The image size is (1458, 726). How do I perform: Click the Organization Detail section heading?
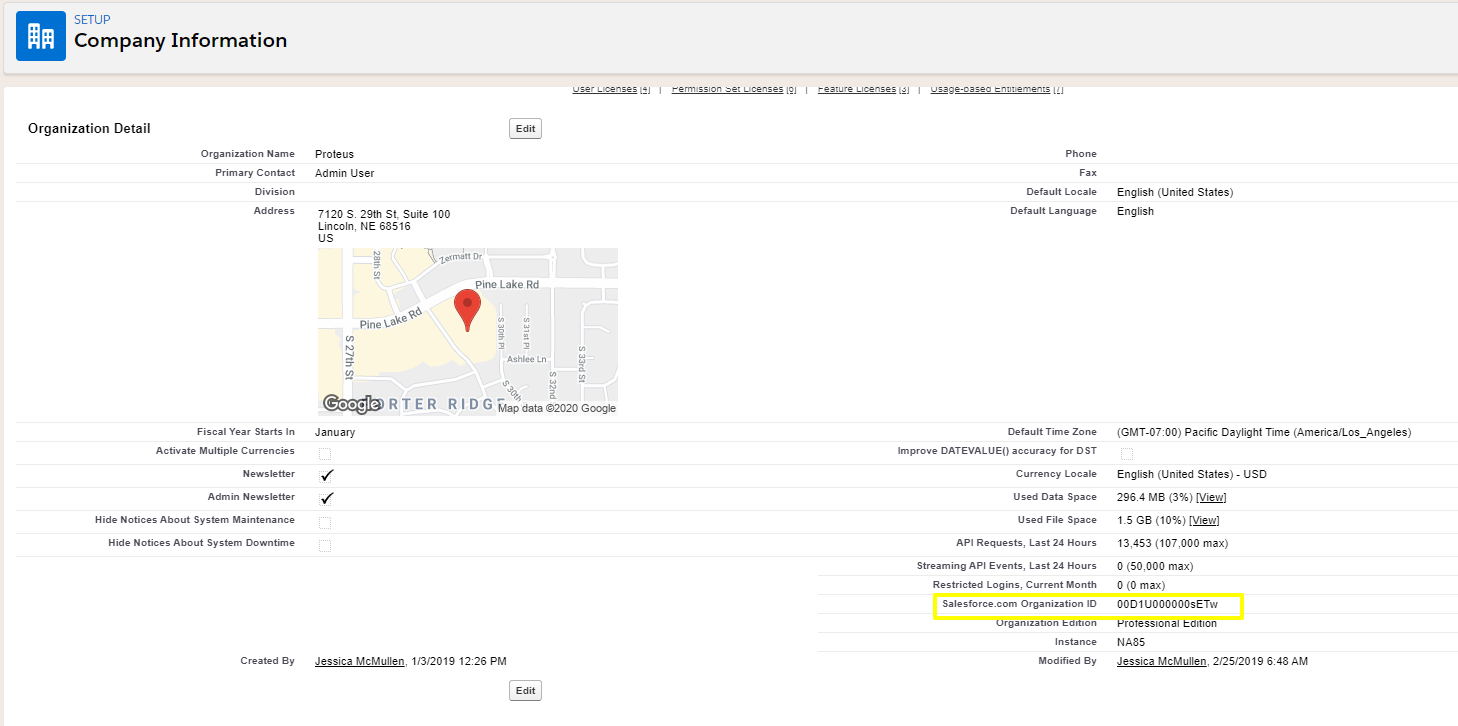point(89,128)
